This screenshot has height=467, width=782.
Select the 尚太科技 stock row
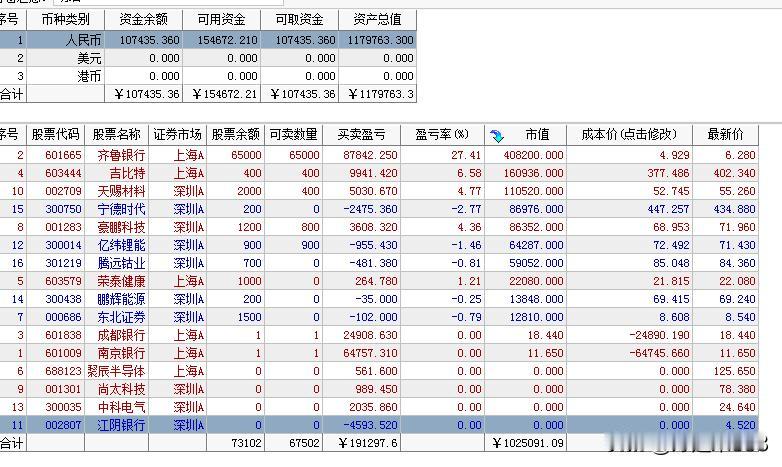pos(379,389)
